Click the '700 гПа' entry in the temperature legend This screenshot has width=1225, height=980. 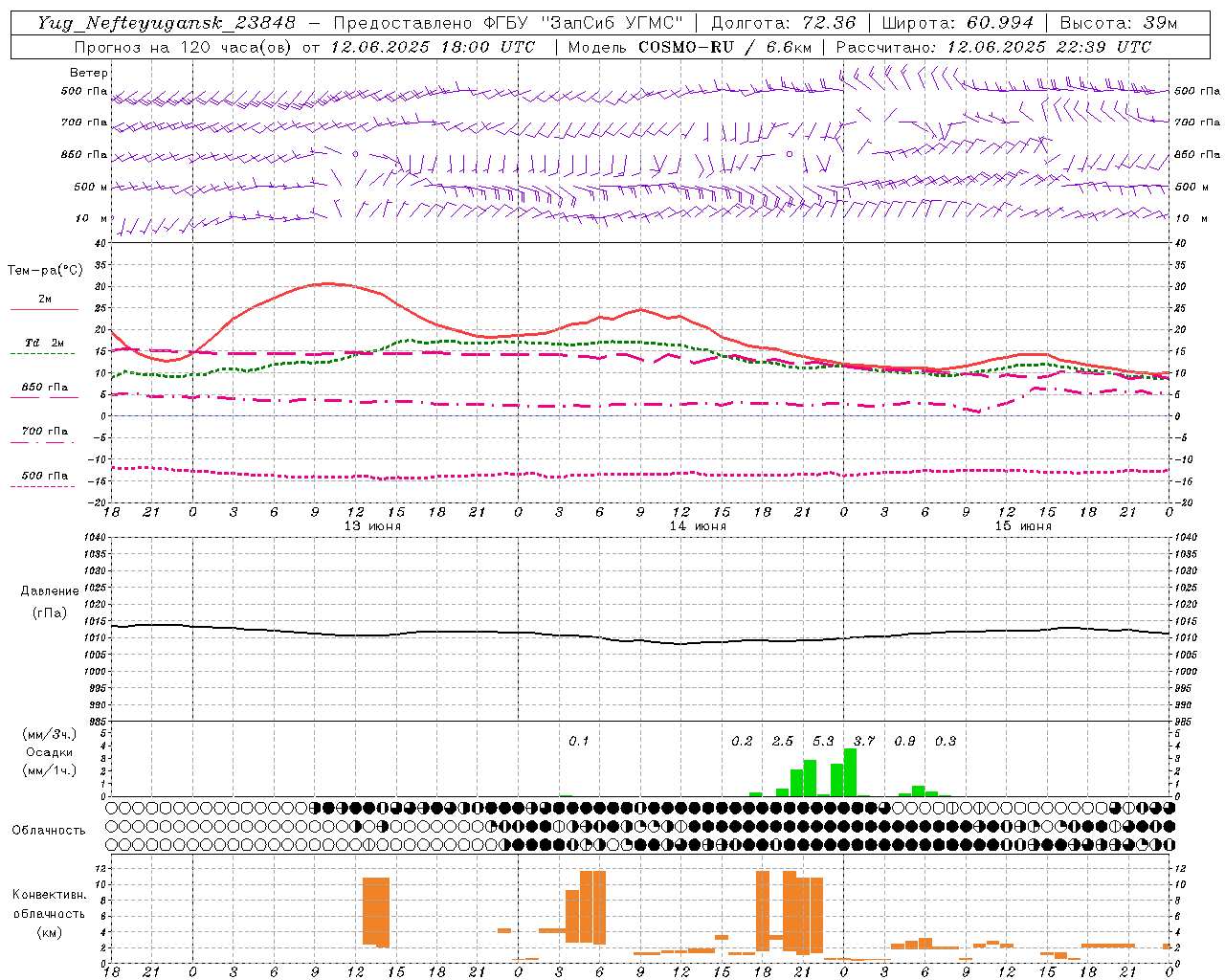(45, 432)
